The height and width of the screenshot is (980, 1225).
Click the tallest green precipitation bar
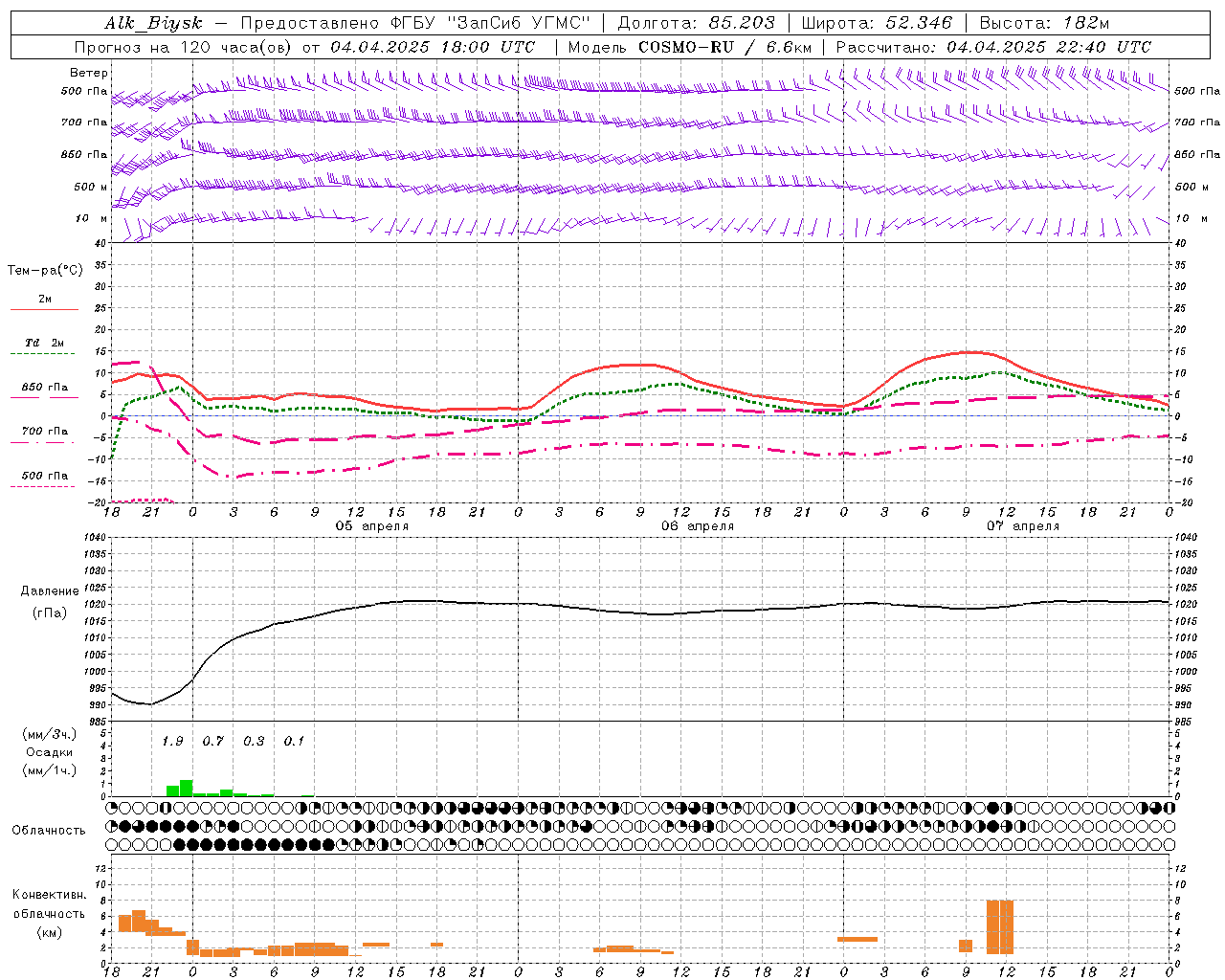tap(186, 788)
